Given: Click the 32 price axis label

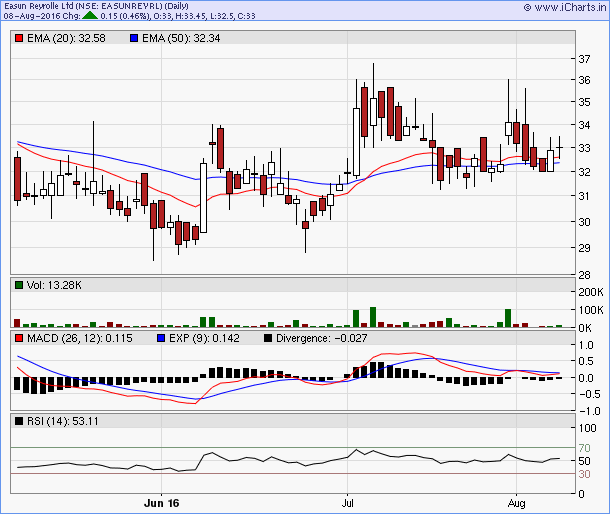Looking at the screenshot, I should [584, 172].
